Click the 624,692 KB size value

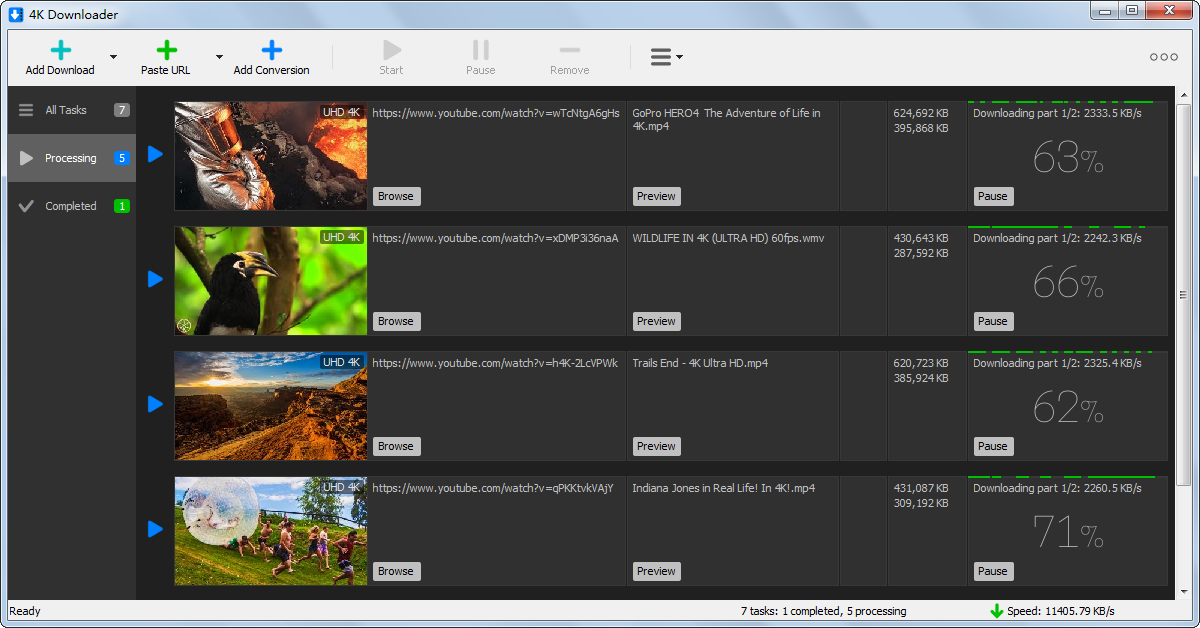[921, 113]
